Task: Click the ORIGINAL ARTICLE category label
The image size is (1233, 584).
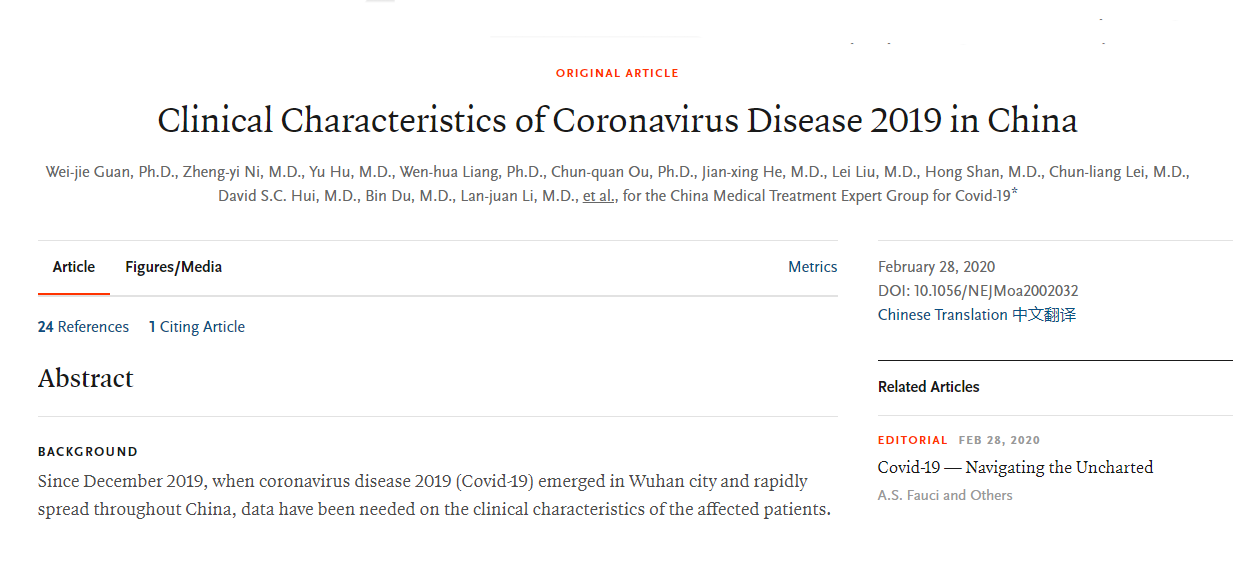Action: click(617, 73)
